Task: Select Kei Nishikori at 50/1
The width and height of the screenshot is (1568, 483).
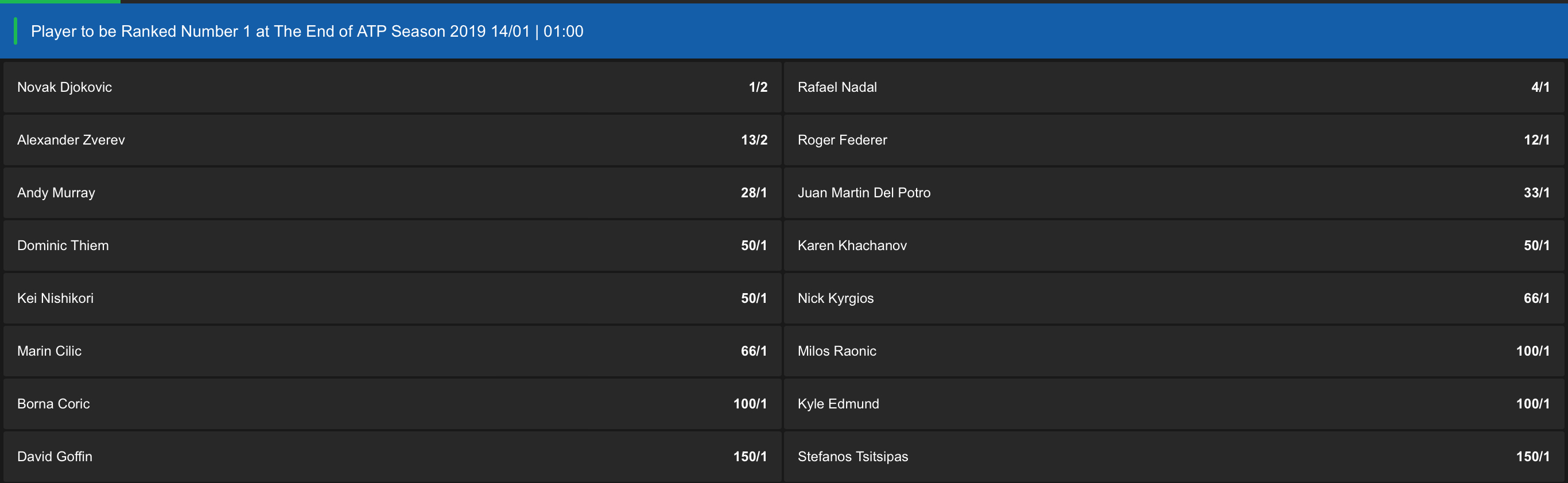Action: (x=392, y=298)
